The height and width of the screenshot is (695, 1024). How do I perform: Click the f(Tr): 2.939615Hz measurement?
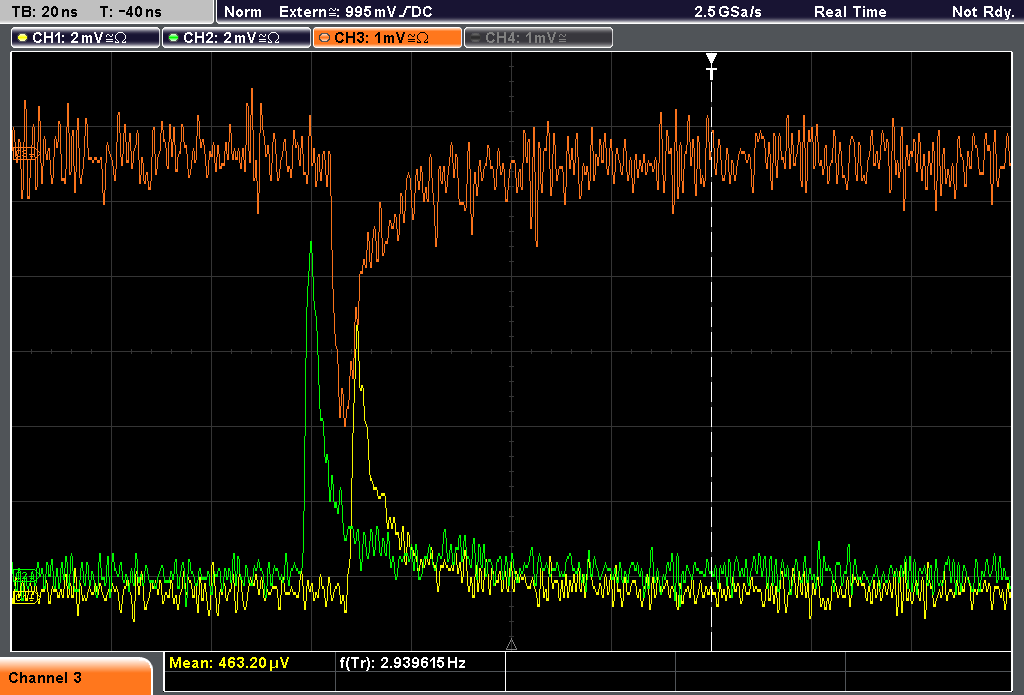click(x=402, y=663)
